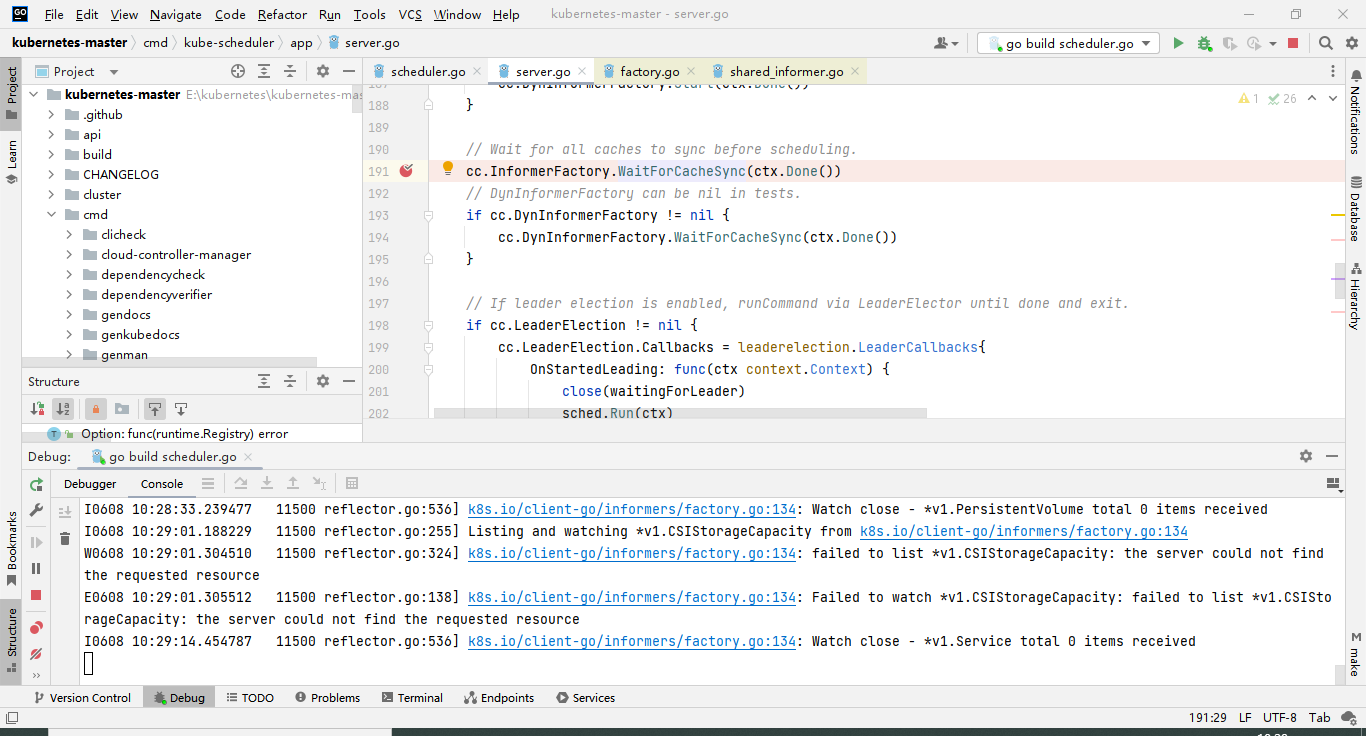Open Debug panel gear settings

[1305, 456]
